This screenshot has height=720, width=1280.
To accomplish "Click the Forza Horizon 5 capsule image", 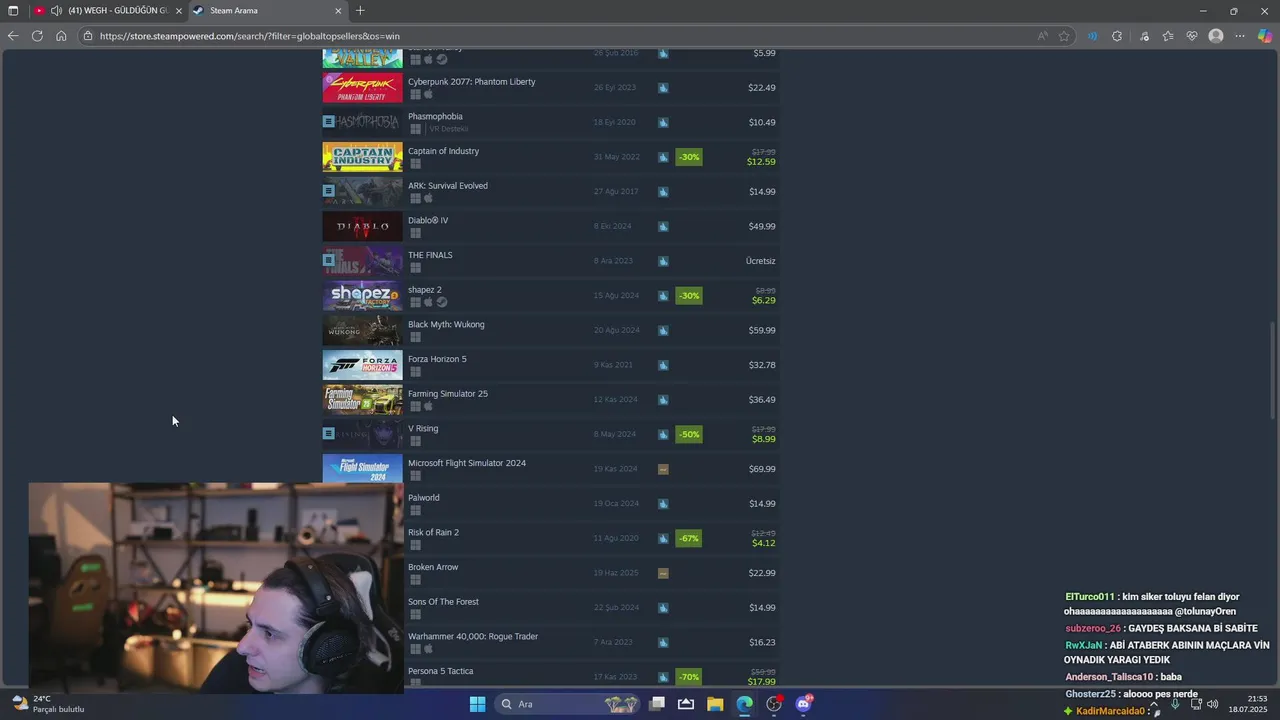I will pyautogui.click(x=362, y=365).
